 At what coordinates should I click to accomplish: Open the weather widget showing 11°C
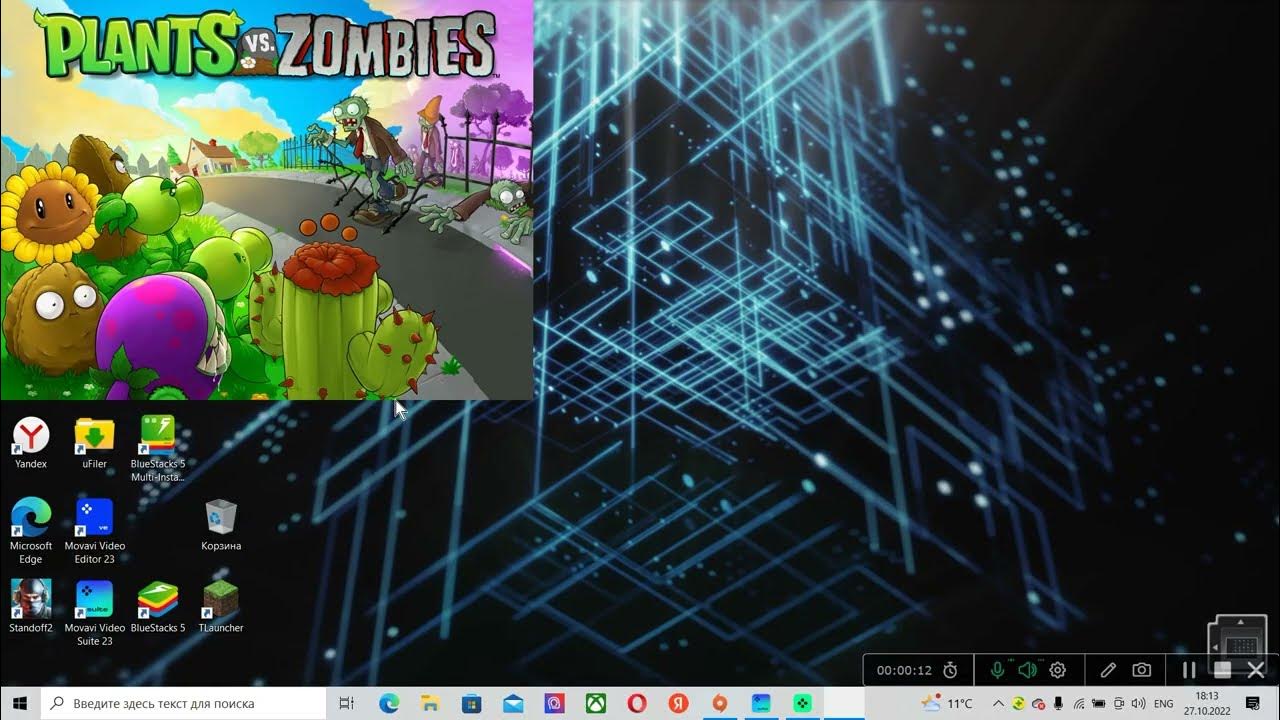point(946,703)
